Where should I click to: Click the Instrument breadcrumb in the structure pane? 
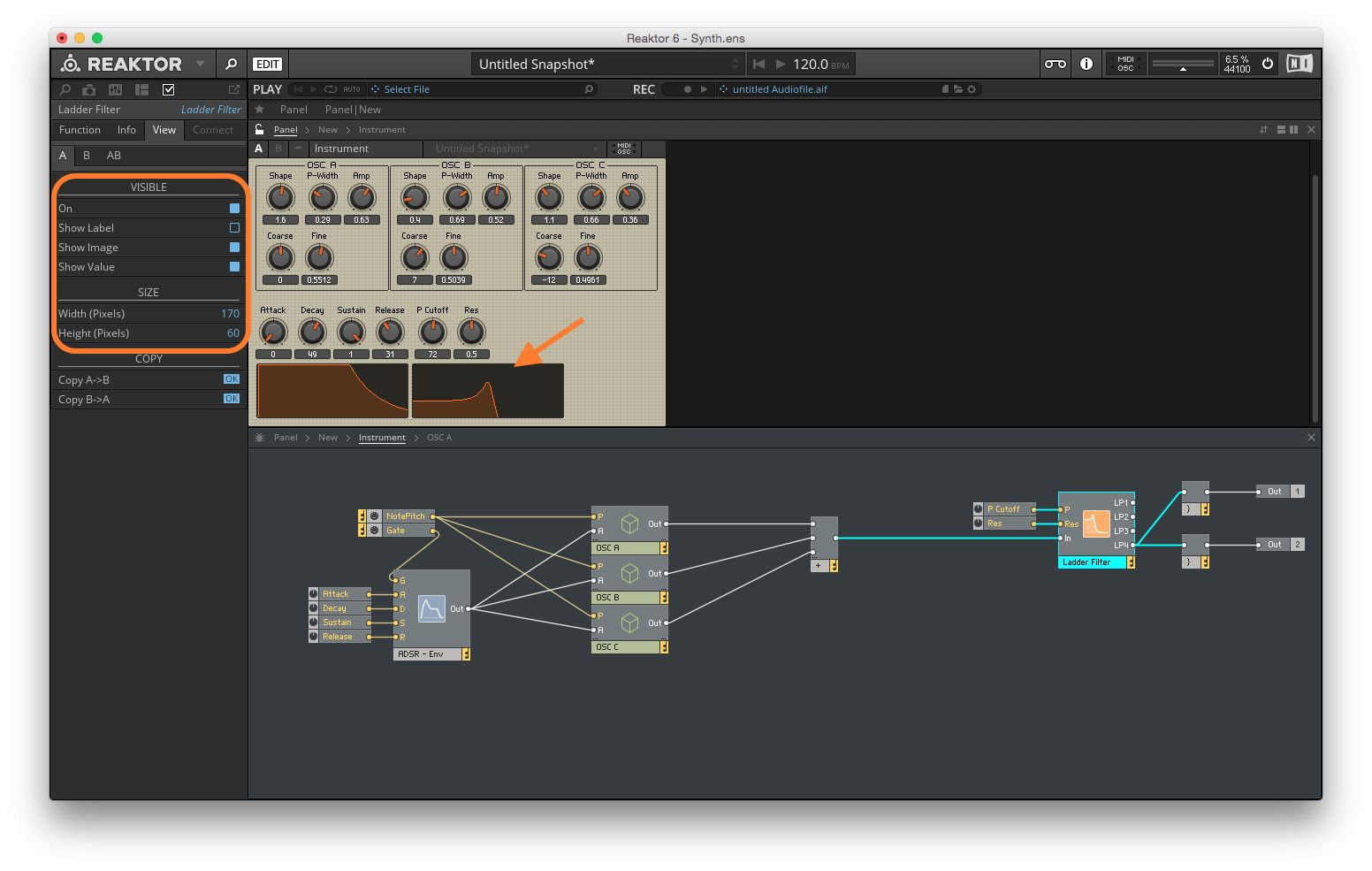pyautogui.click(x=382, y=438)
